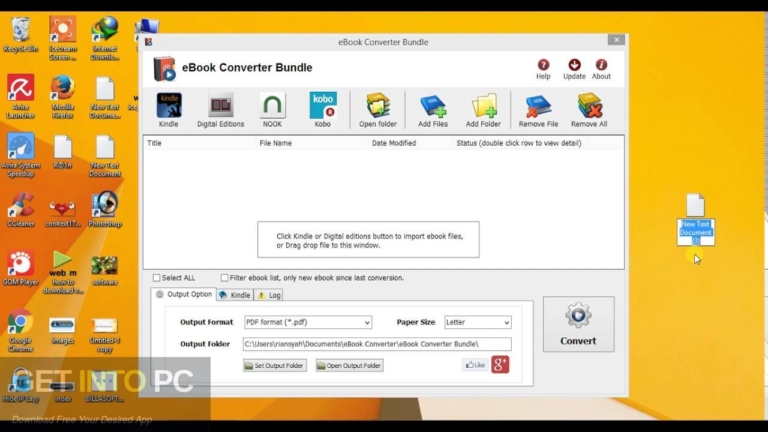Select the CCleaner desktop icon
Screen dimensions: 768x432
(x=21, y=210)
